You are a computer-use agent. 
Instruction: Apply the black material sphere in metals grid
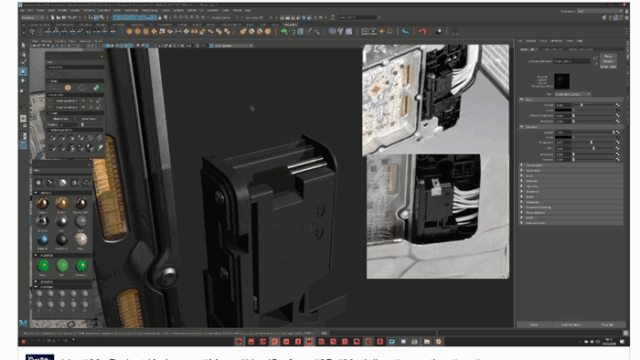[62, 239]
